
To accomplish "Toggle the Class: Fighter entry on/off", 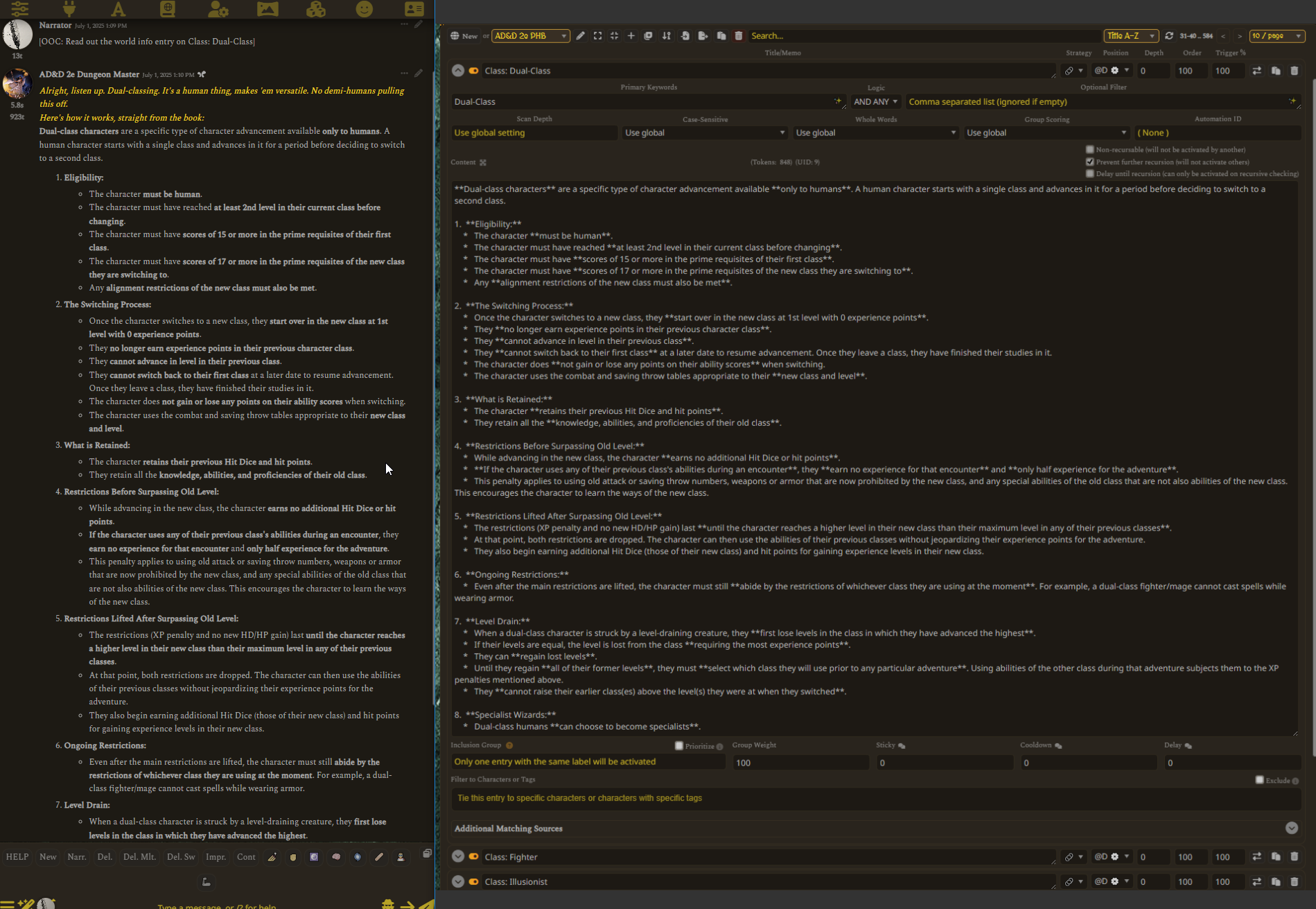I will [474, 857].
